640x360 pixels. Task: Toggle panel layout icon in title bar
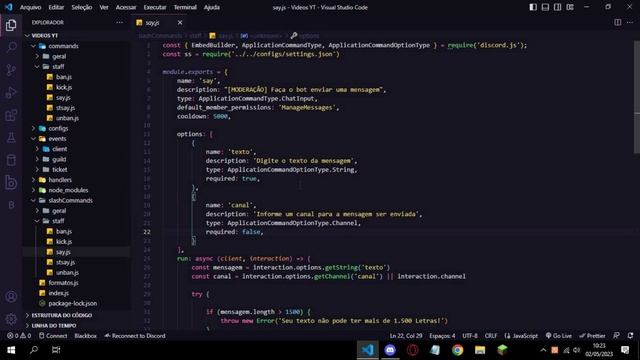tap(545, 7)
